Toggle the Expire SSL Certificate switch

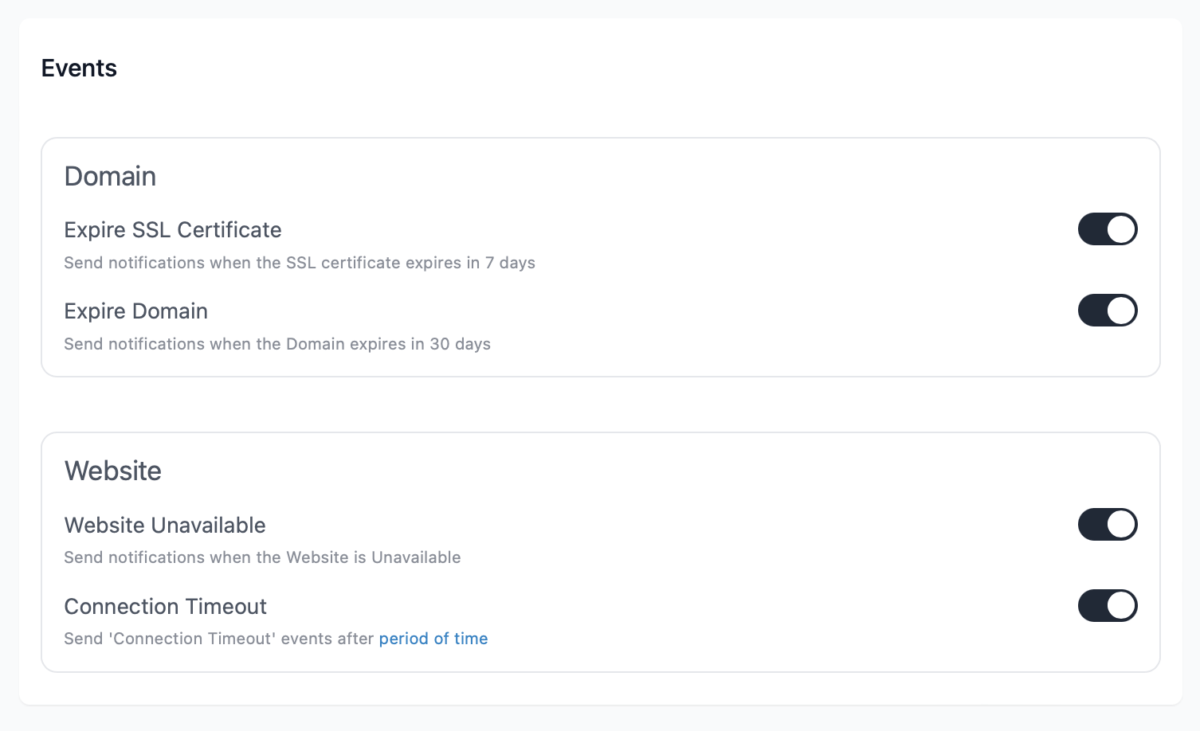[1107, 229]
